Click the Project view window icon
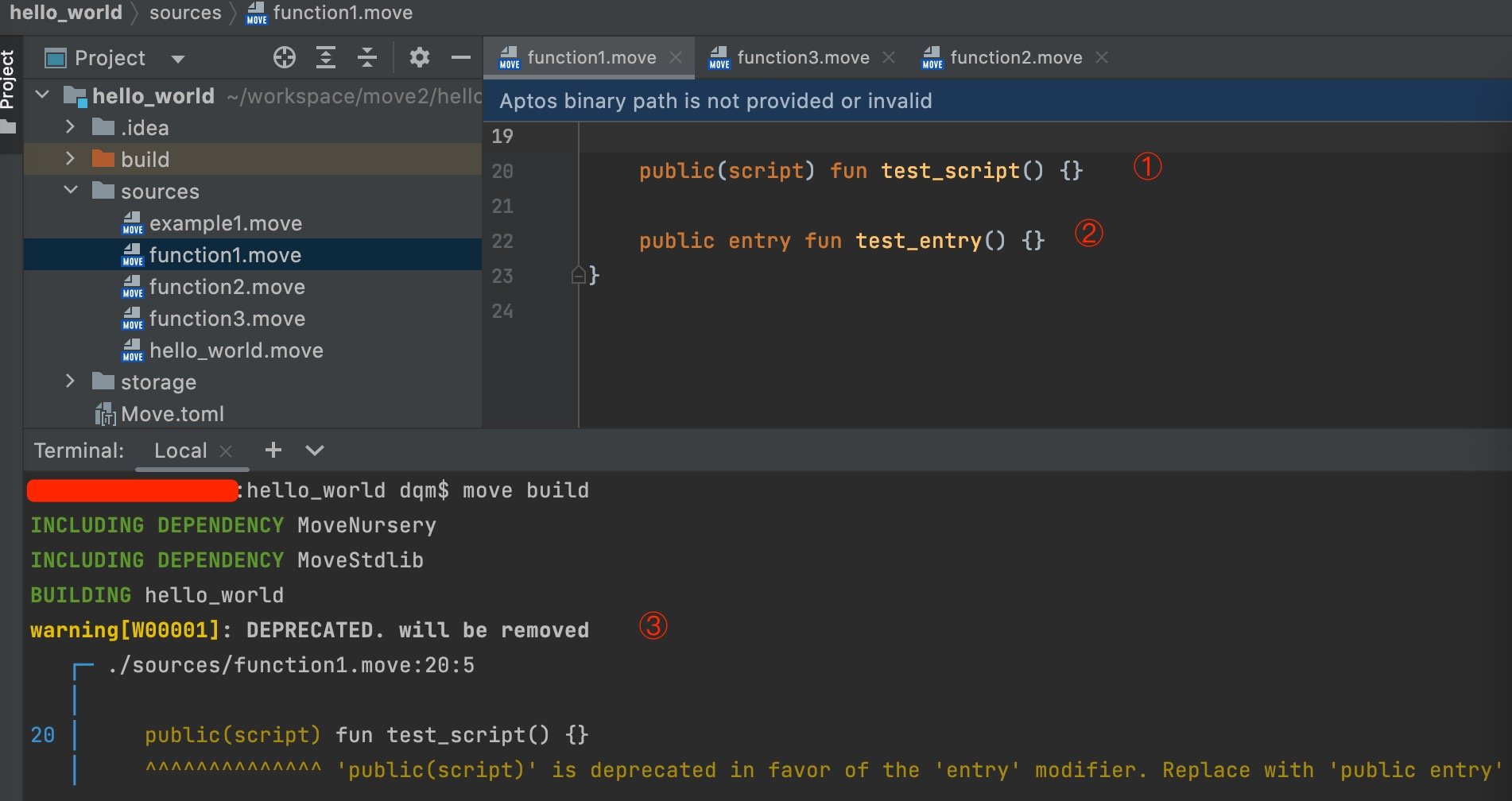 [x=56, y=58]
